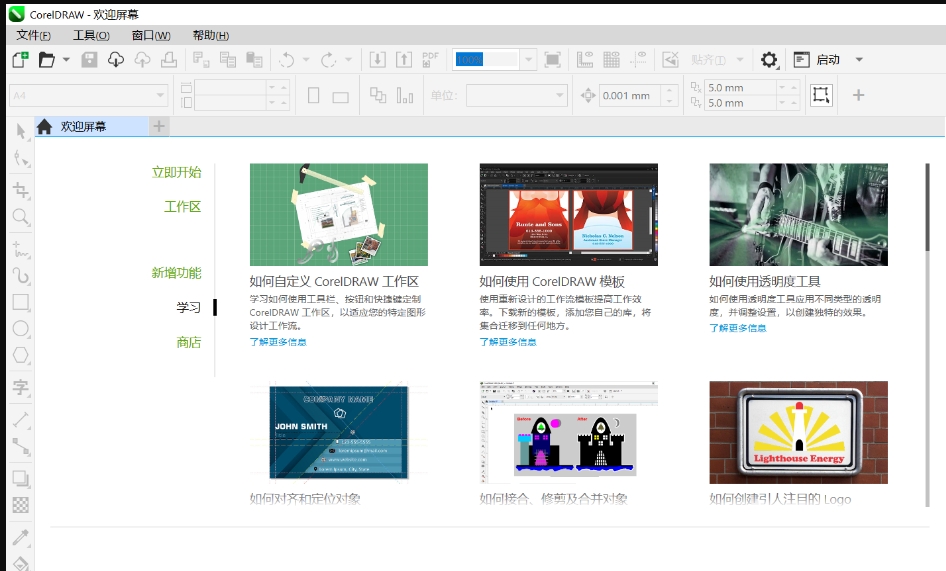
Task: Click the Undo arrow icon
Action: tap(287, 60)
